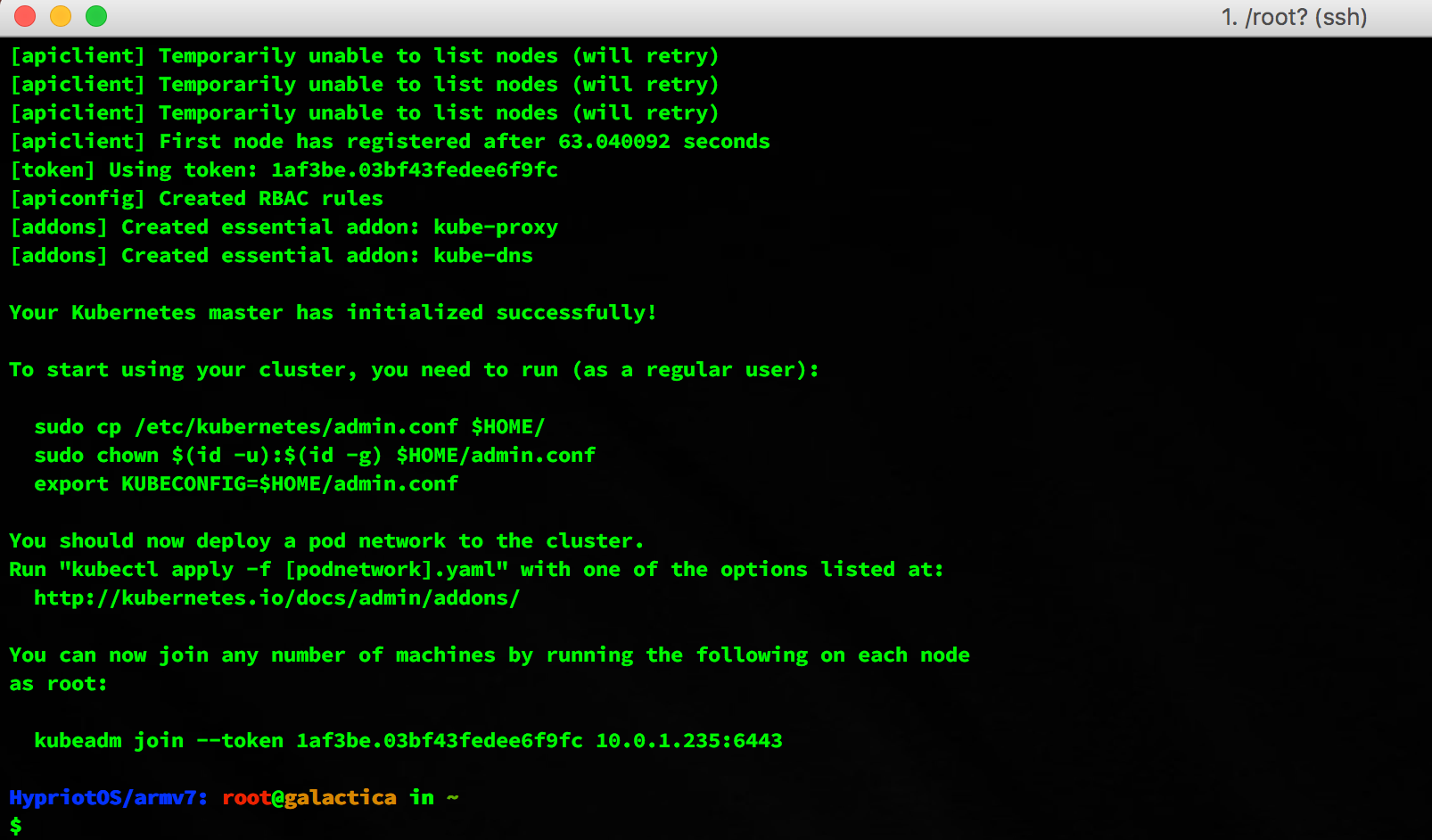1432x840 pixels.
Task: Click 'root@galactica' in the prompt
Action: click(309, 798)
